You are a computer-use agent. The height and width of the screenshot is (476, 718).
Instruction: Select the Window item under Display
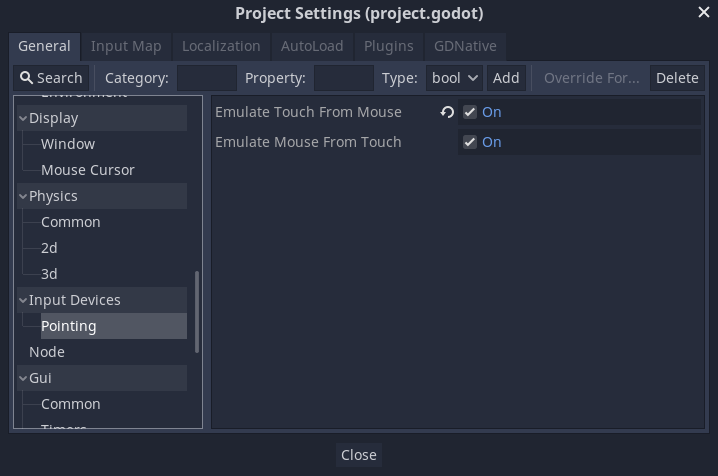point(68,144)
